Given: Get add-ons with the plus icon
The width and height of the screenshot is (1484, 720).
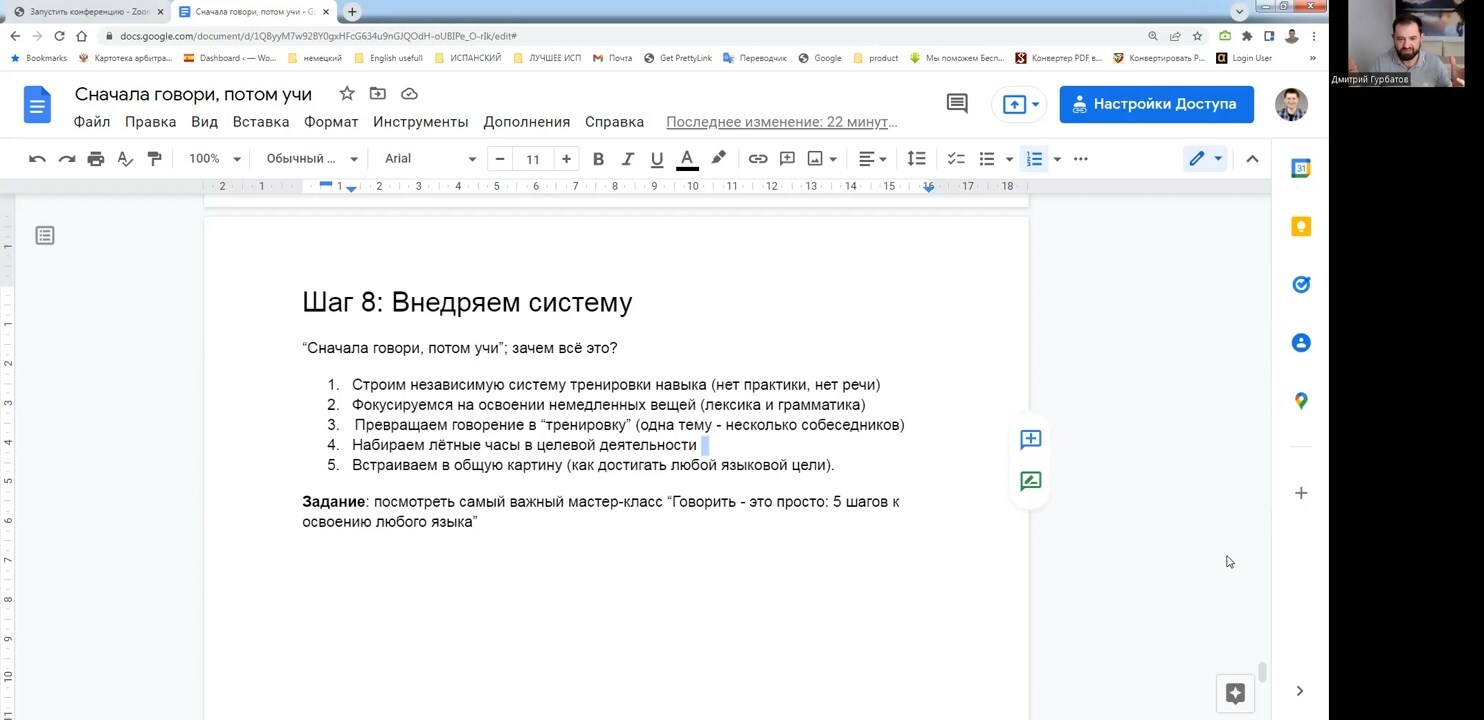Looking at the screenshot, I should [x=1301, y=493].
